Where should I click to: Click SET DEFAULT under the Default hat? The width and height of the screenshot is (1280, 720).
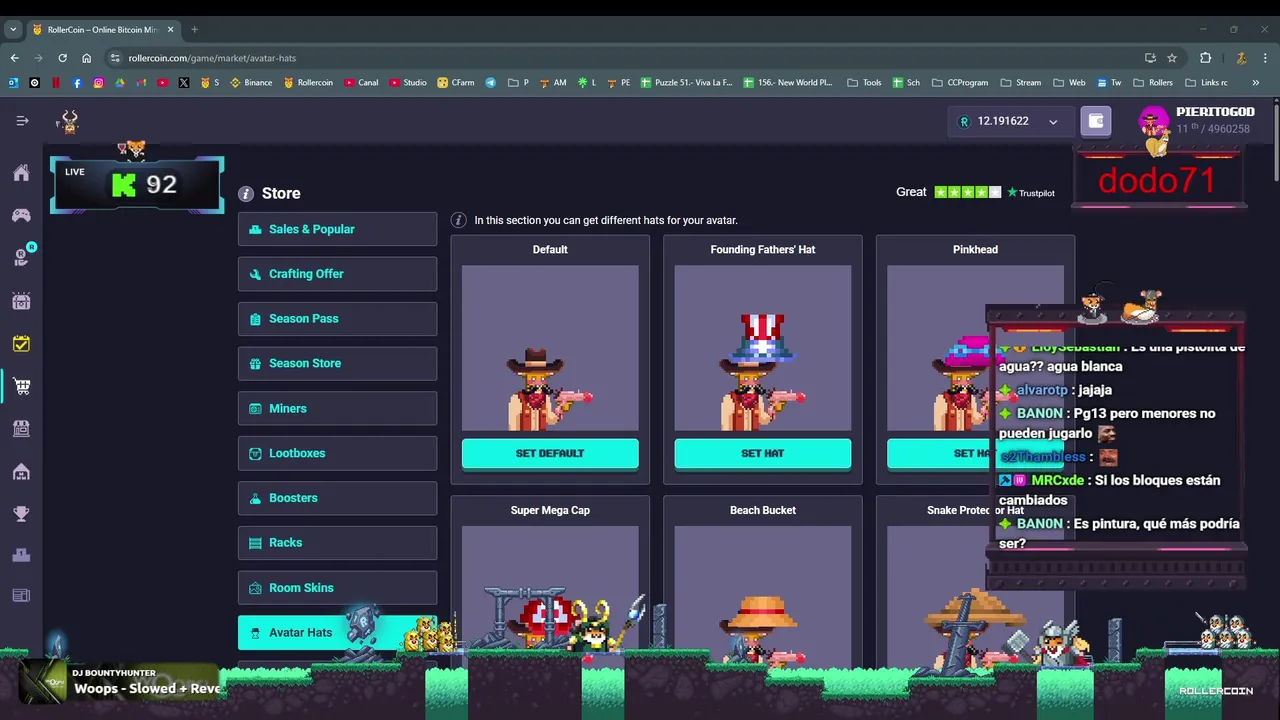550,453
